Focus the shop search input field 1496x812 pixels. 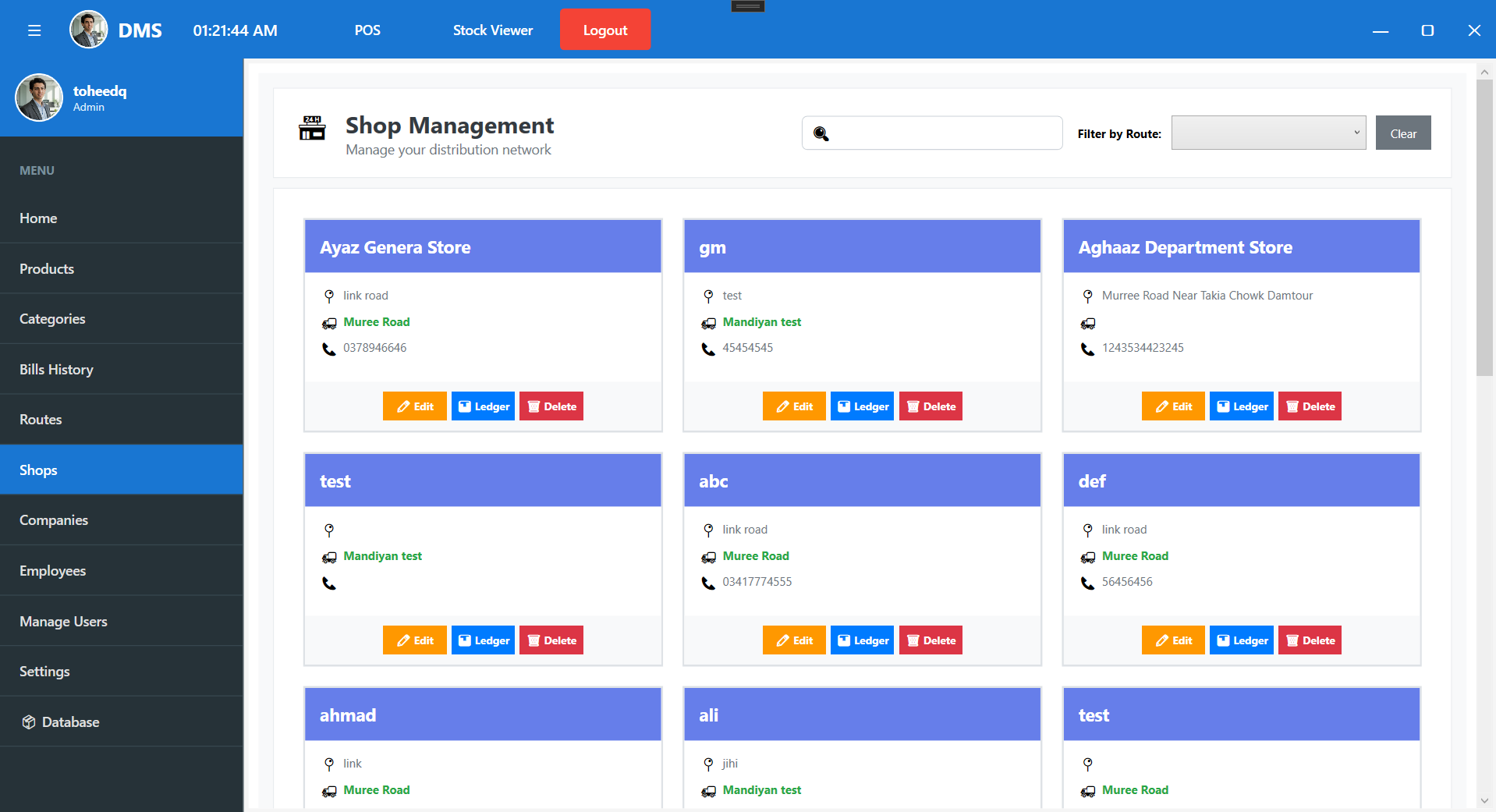click(x=932, y=133)
